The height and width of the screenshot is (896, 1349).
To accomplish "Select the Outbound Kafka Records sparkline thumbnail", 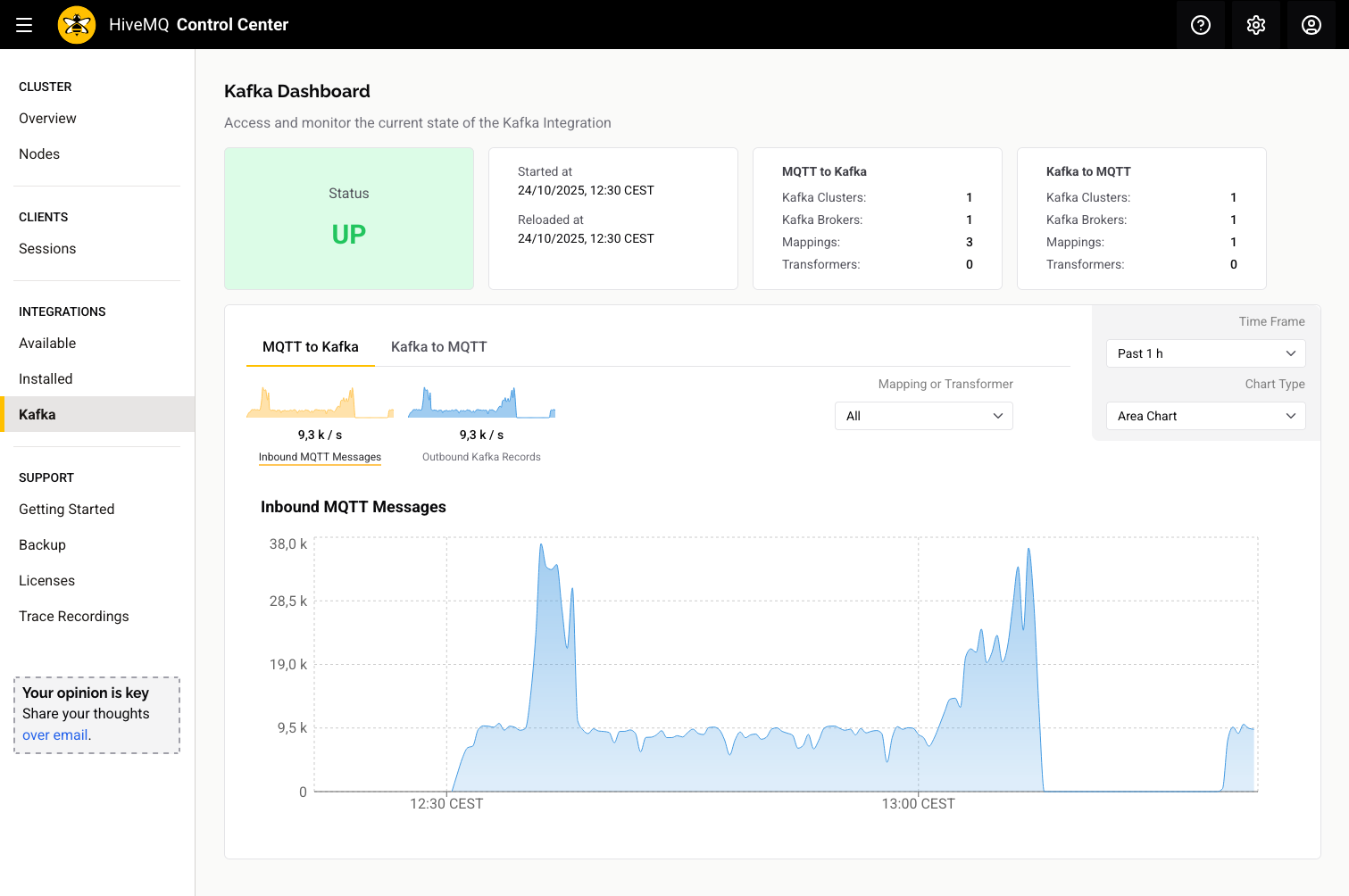I will (x=481, y=402).
